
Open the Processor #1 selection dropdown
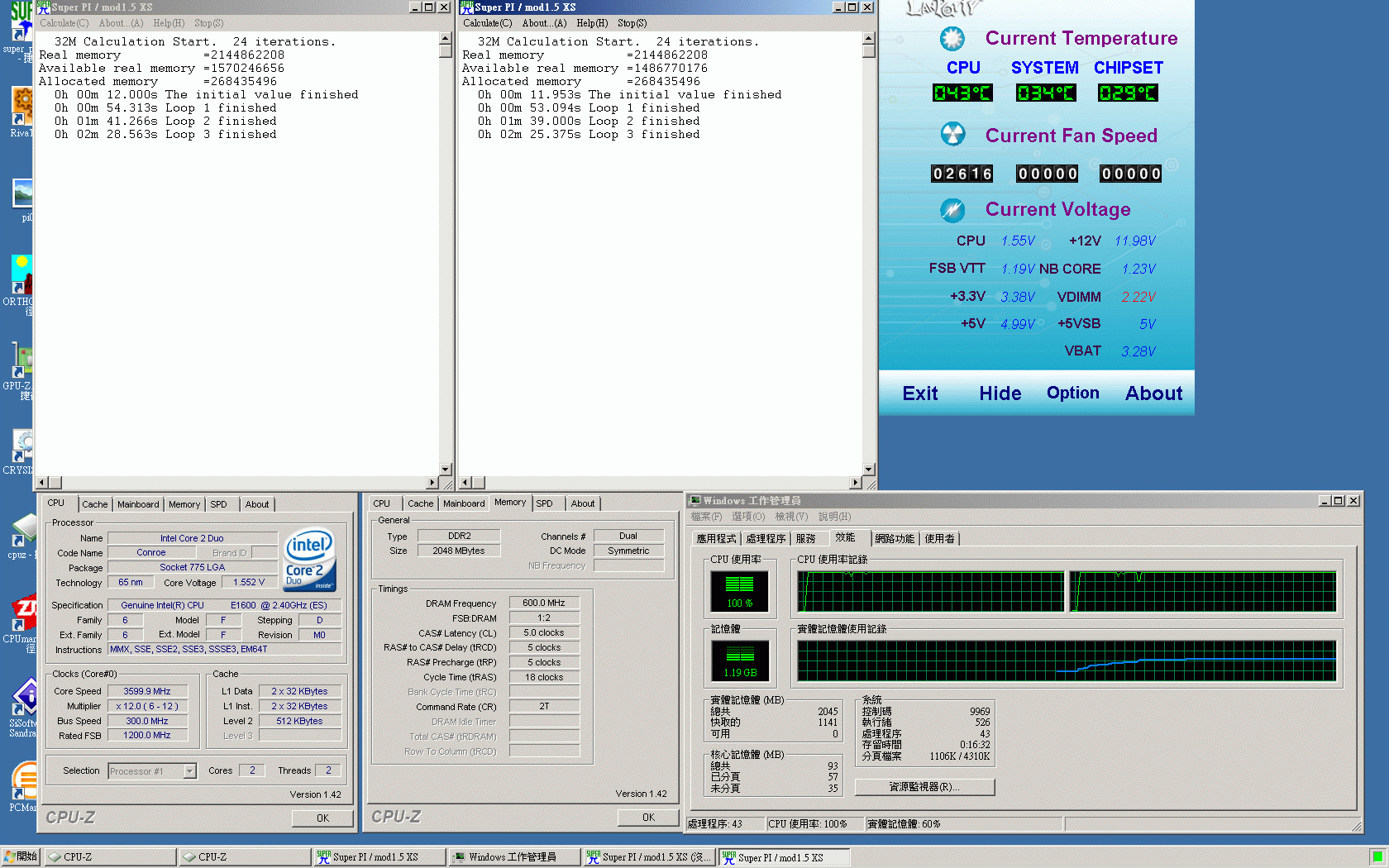pyautogui.click(x=189, y=770)
